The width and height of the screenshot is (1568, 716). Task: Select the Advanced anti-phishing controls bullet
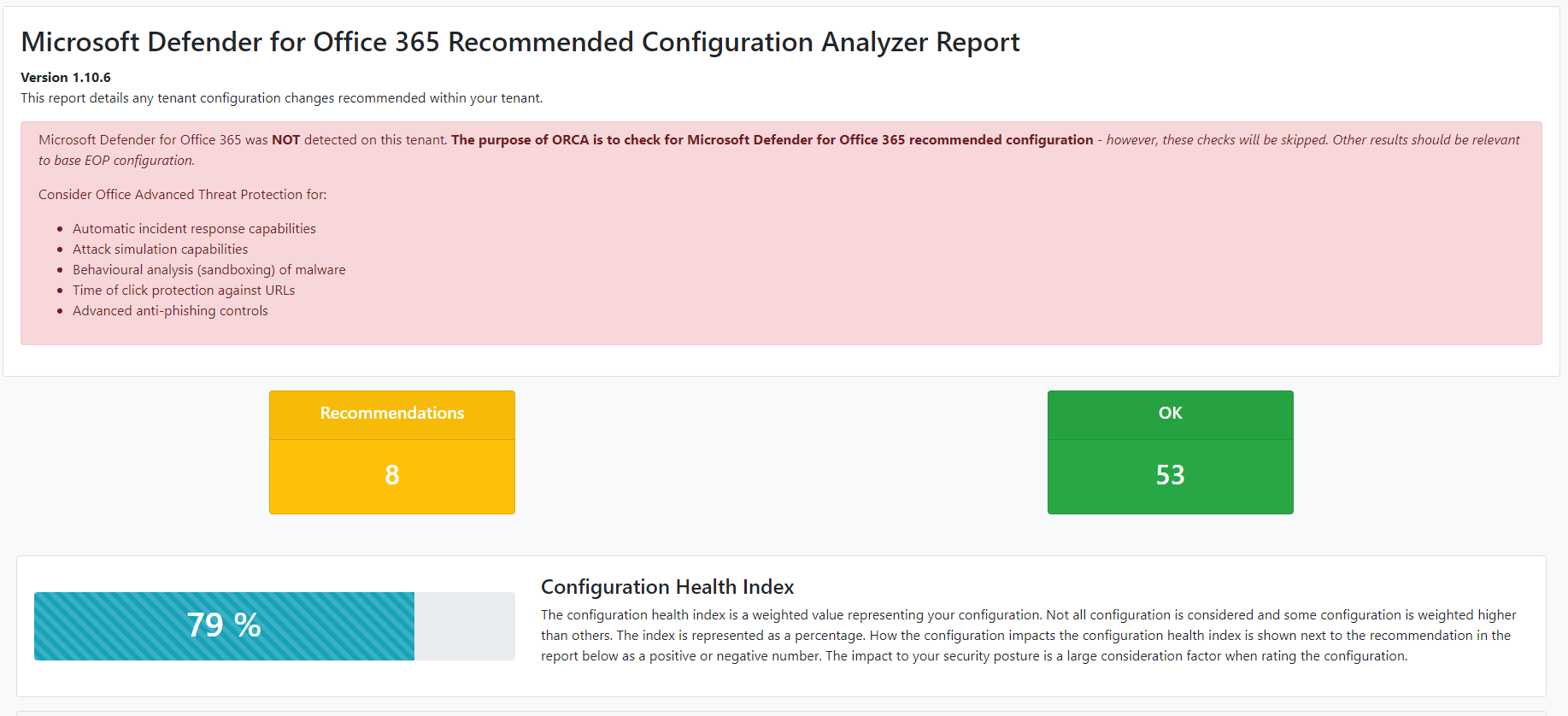click(170, 311)
